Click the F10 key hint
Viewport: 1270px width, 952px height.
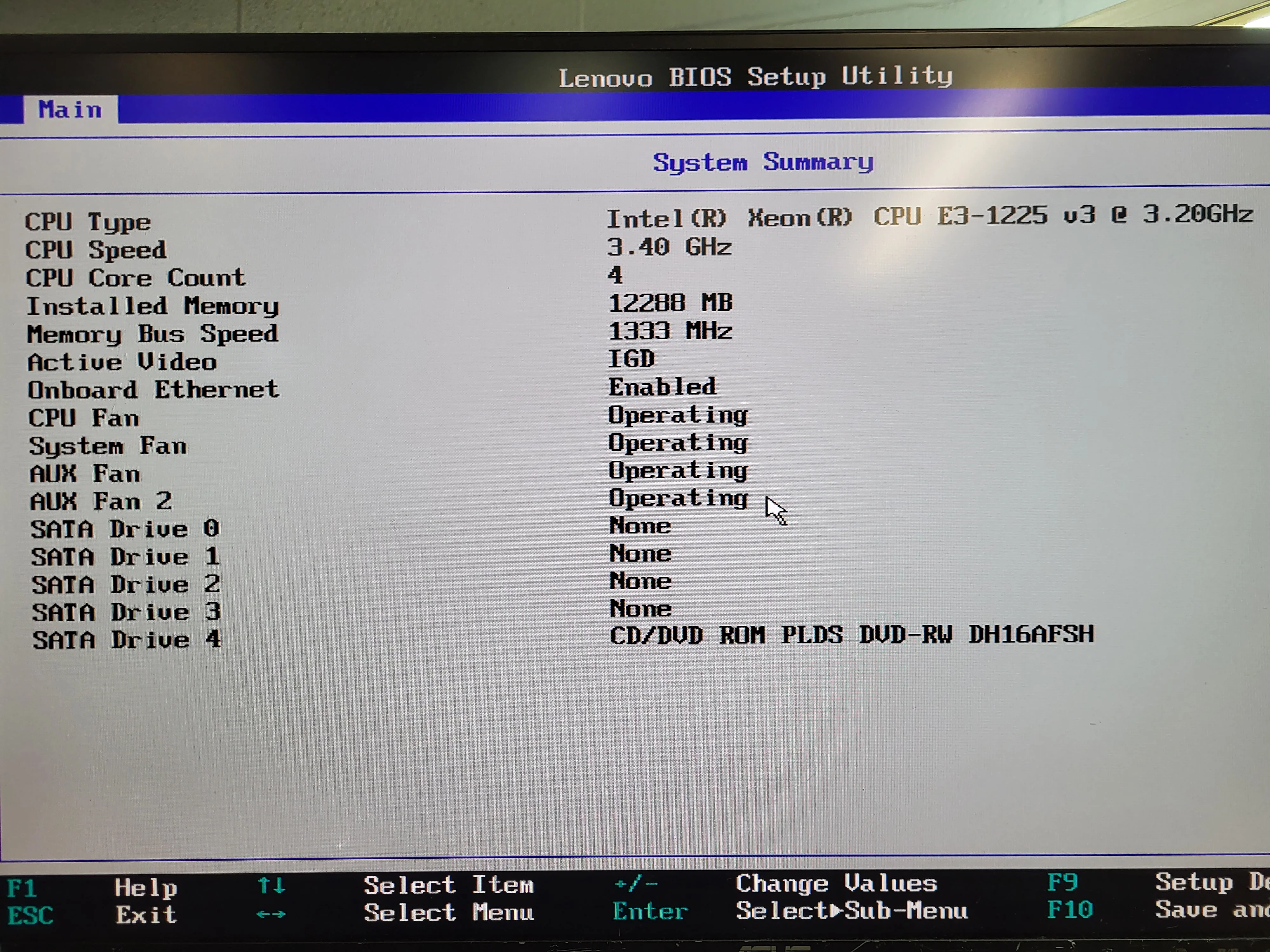click(x=1070, y=909)
